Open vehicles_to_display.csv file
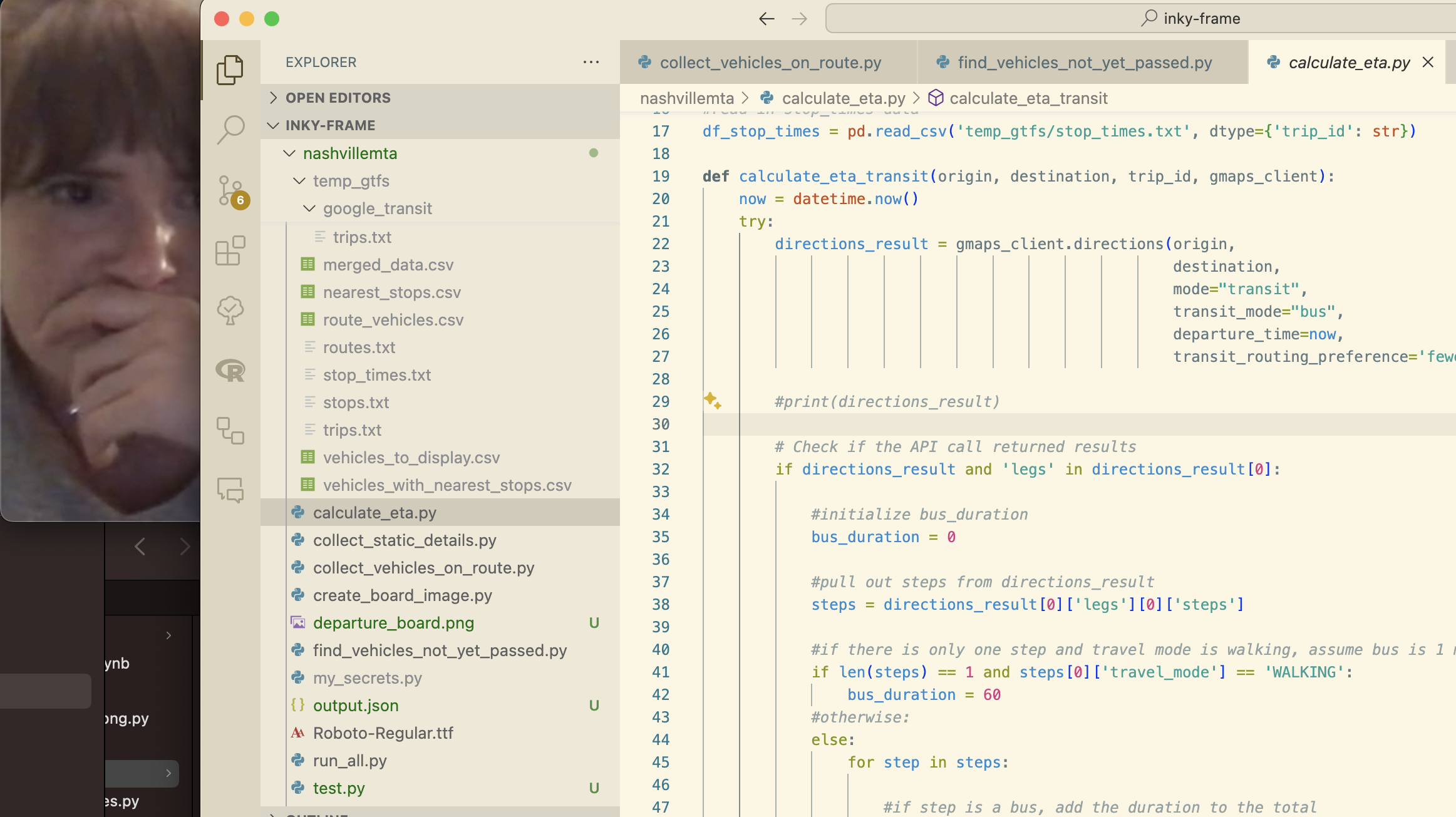This screenshot has width=1456, height=817. [x=440, y=458]
